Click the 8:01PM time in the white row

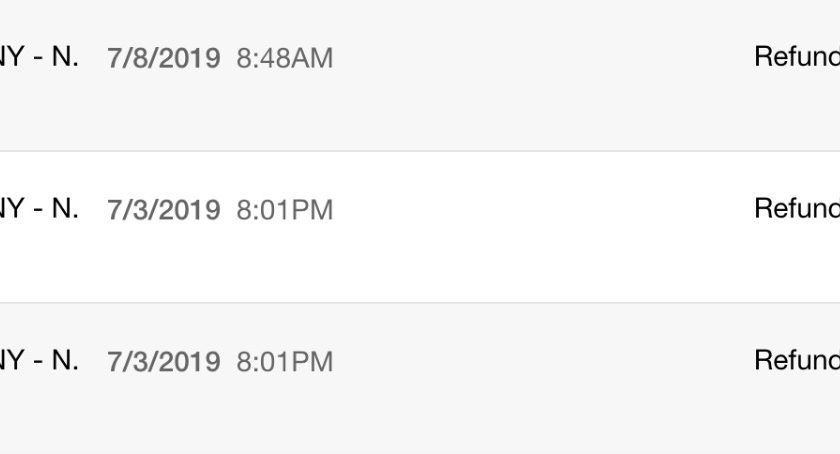(x=284, y=210)
